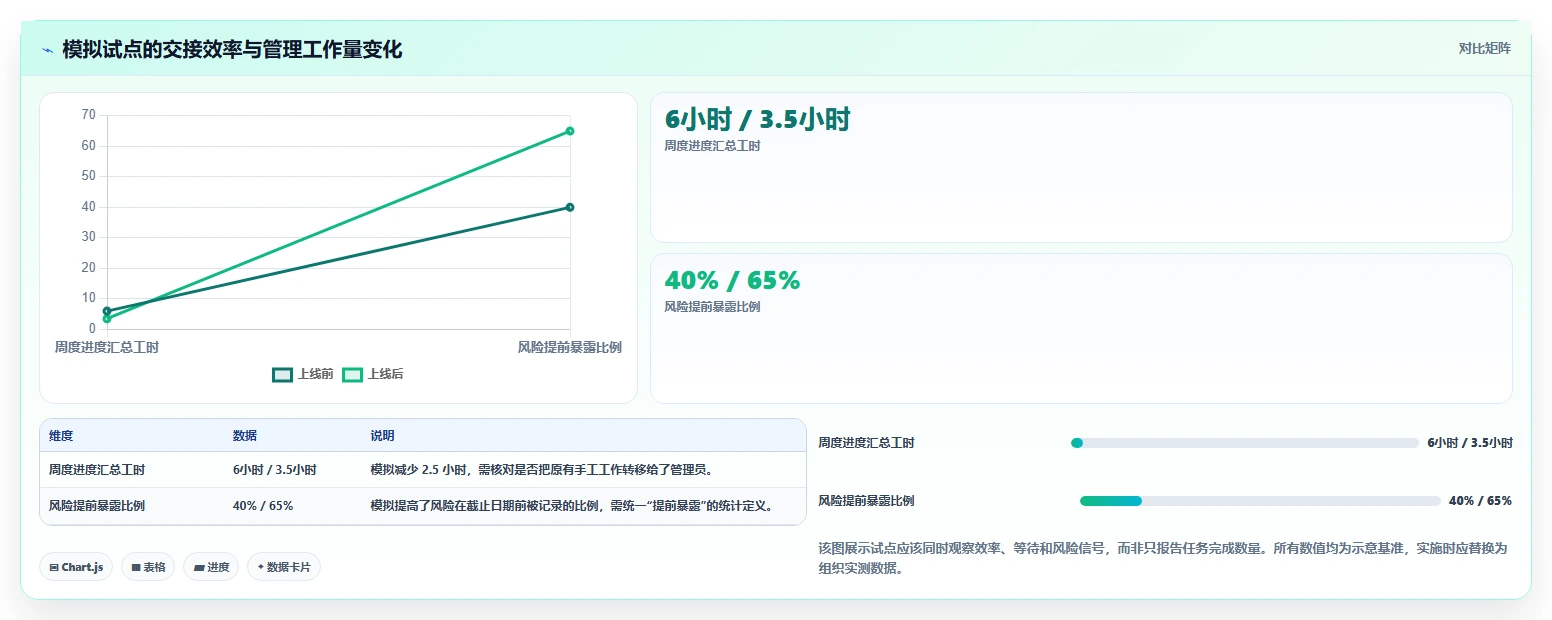Click the footnote paragraph starting 该图展示试点

pos(1162,559)
